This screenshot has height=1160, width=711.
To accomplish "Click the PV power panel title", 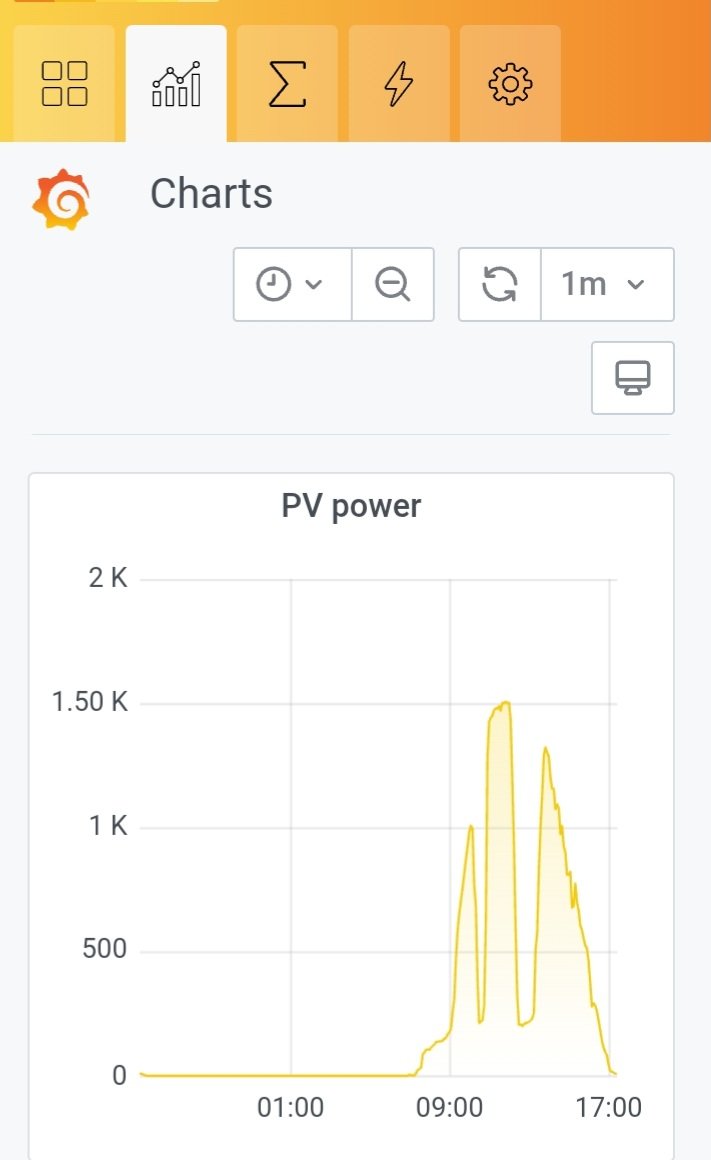I will point(351,506).
